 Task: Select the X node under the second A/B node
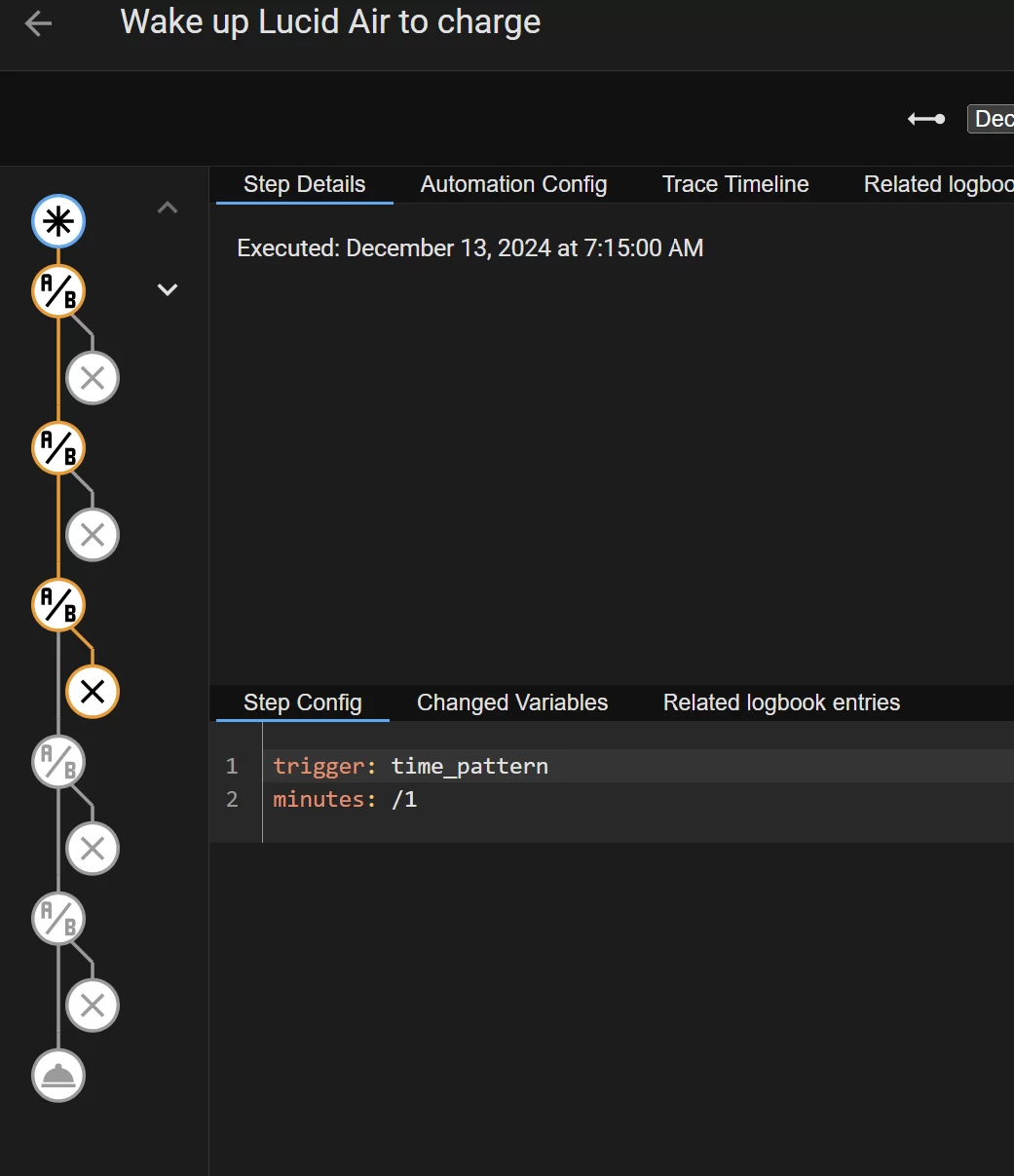click(x=93, y=535)
